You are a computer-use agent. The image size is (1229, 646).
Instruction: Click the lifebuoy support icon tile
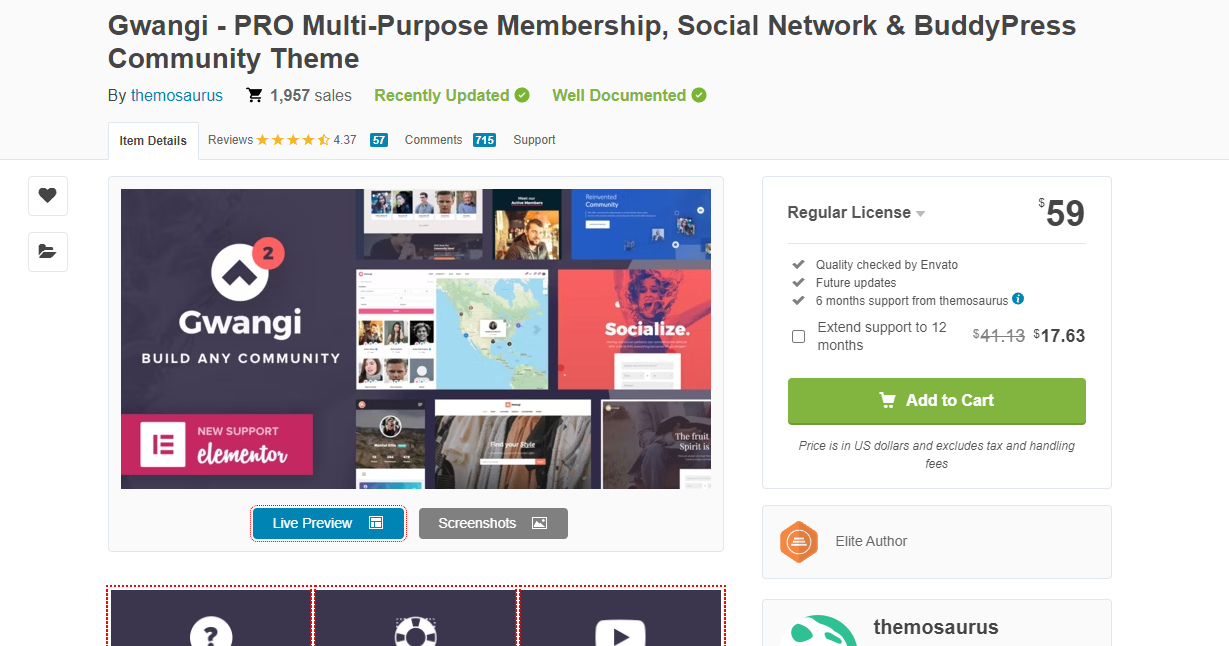(415, 632)
